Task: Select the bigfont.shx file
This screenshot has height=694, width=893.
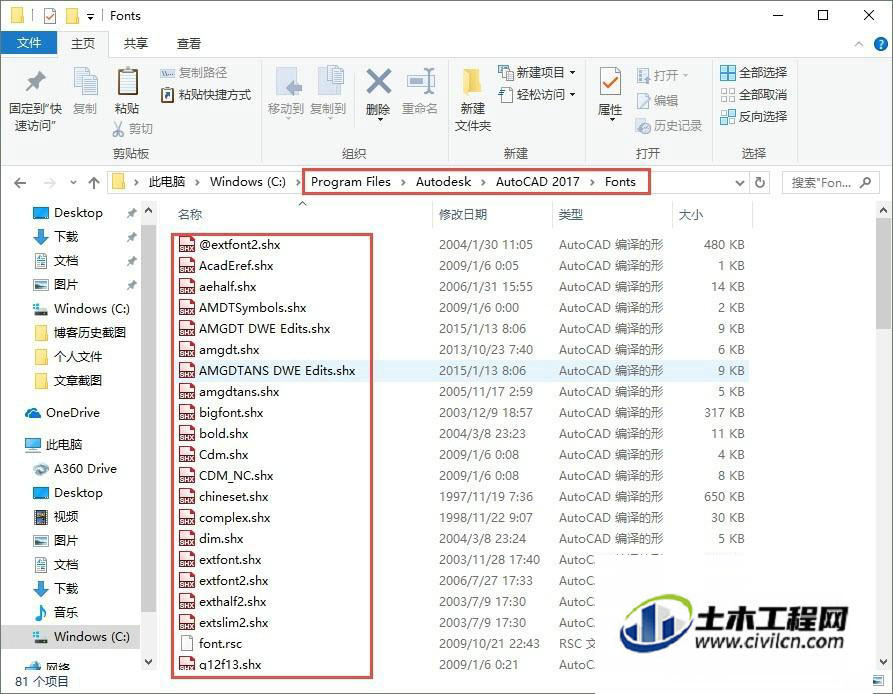Action: (231, 413)
